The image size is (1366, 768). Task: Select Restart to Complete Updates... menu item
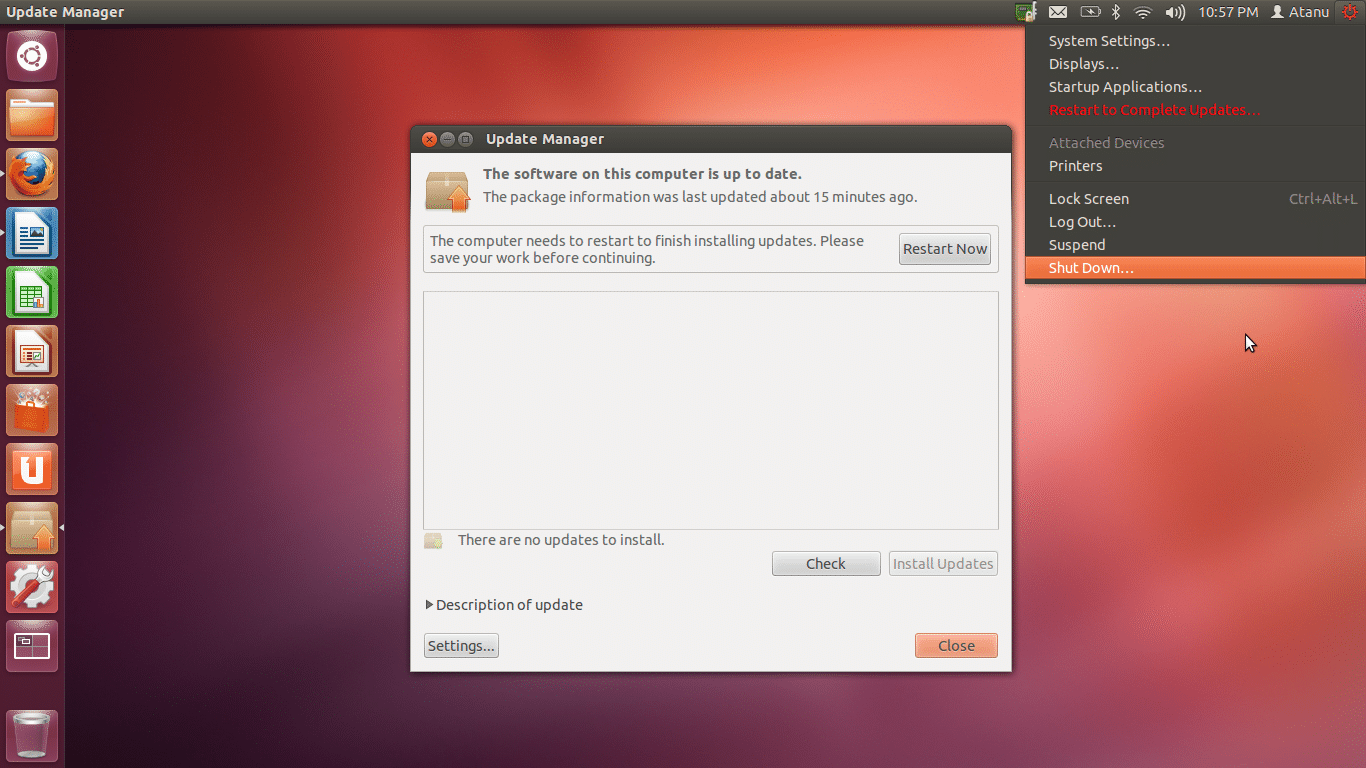[x=1195, y=110]
